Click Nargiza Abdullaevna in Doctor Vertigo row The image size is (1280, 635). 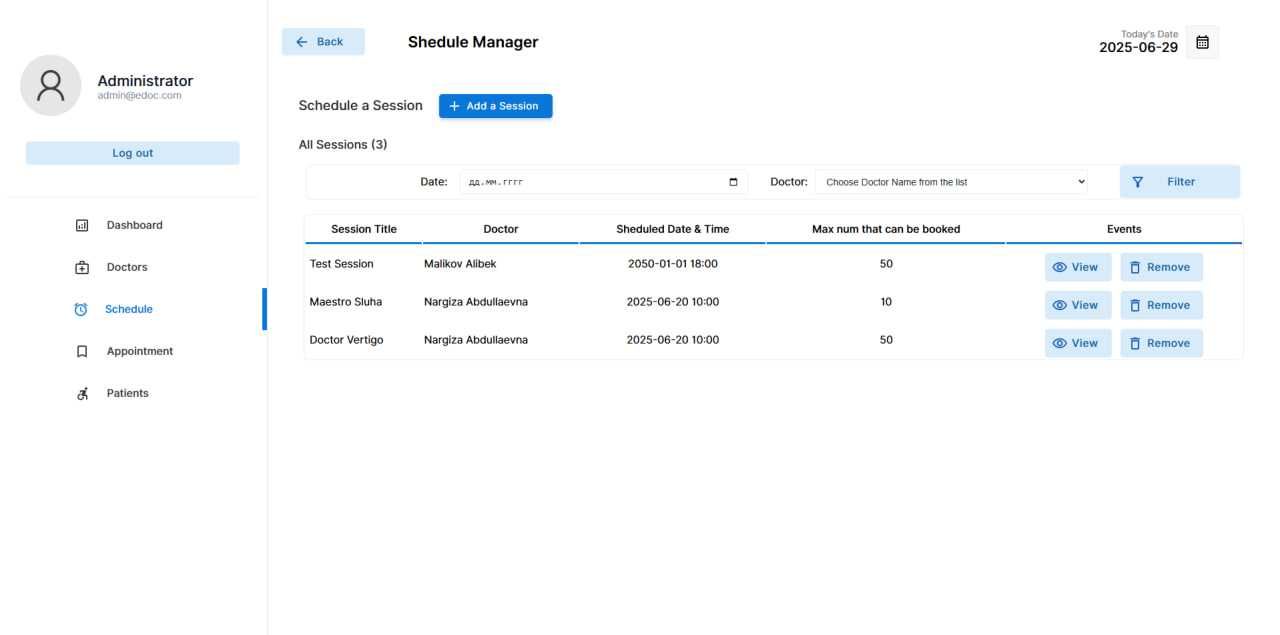click(476, 340)
